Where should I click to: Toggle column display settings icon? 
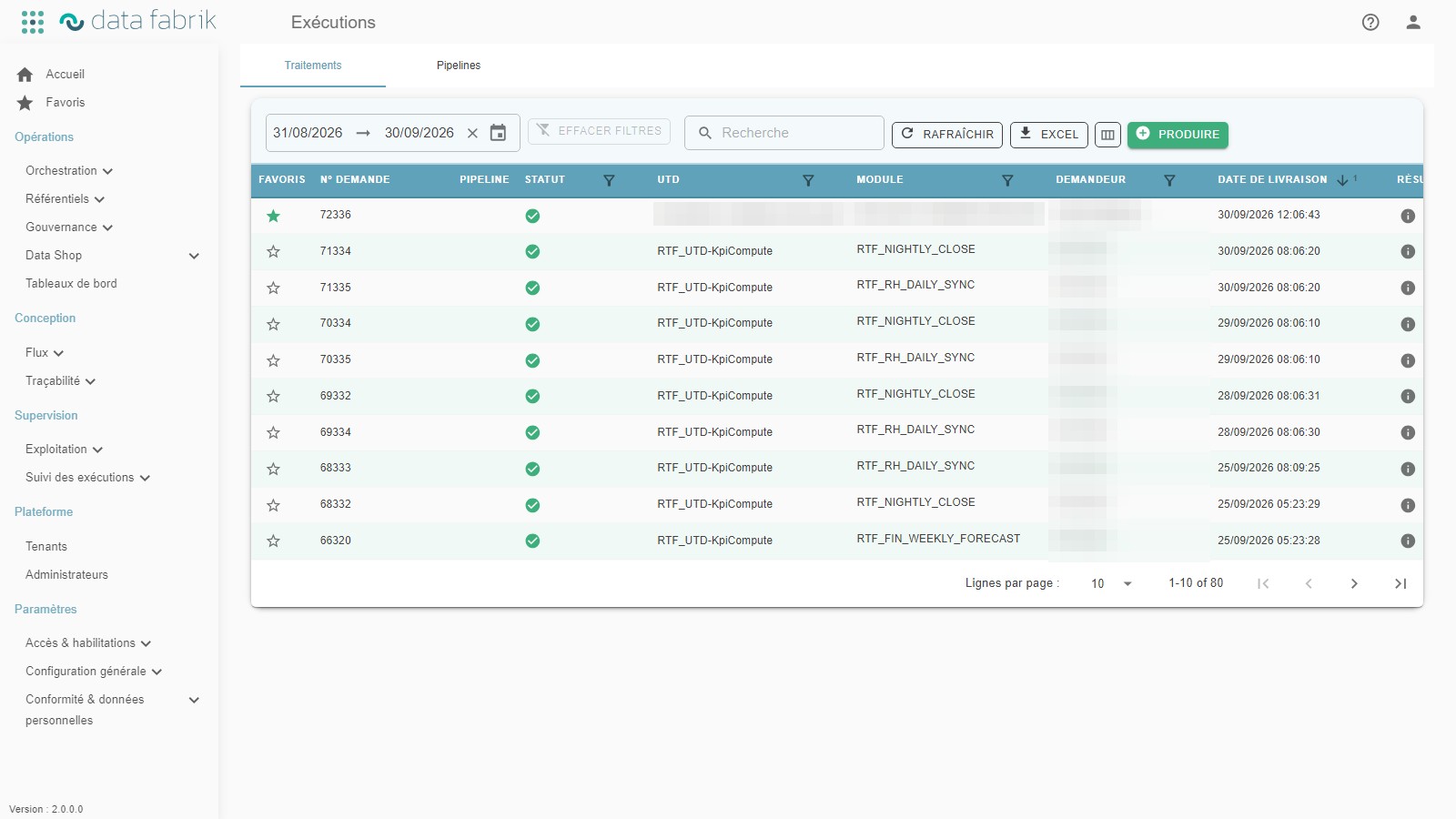(x=1107, y=135)
